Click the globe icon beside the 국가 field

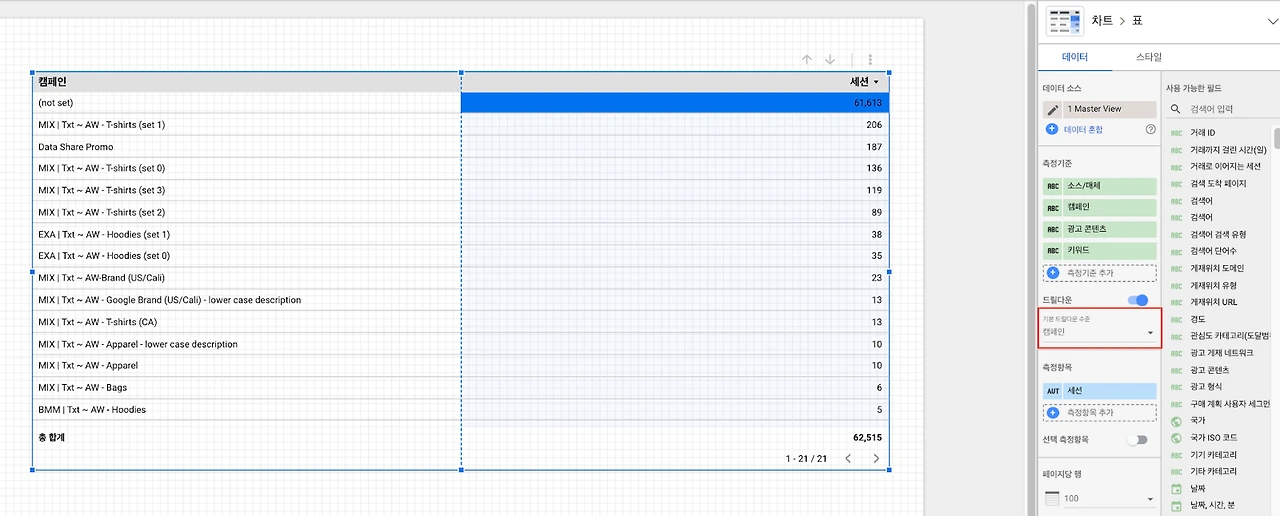point(1176,421)
